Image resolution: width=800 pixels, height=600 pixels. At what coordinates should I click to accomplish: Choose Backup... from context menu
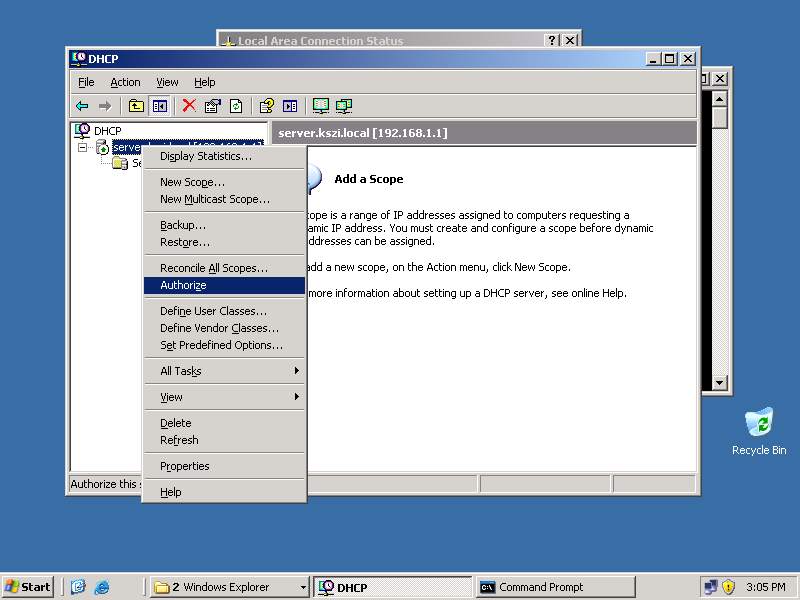224,225
